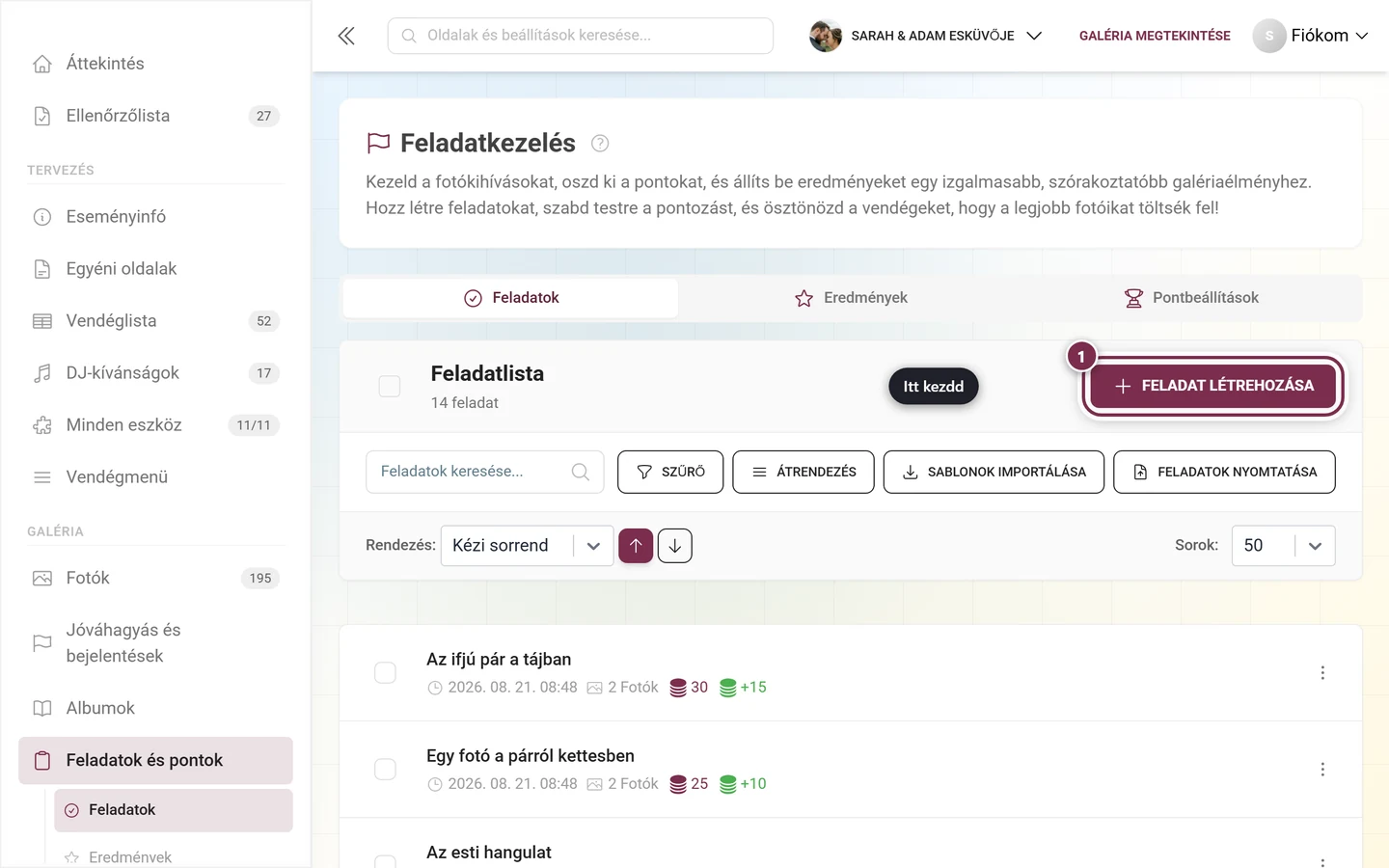1389x868 pixels.
Task: Click the magnifier icon in Feladatok keresése
Action: coord(581,472)
